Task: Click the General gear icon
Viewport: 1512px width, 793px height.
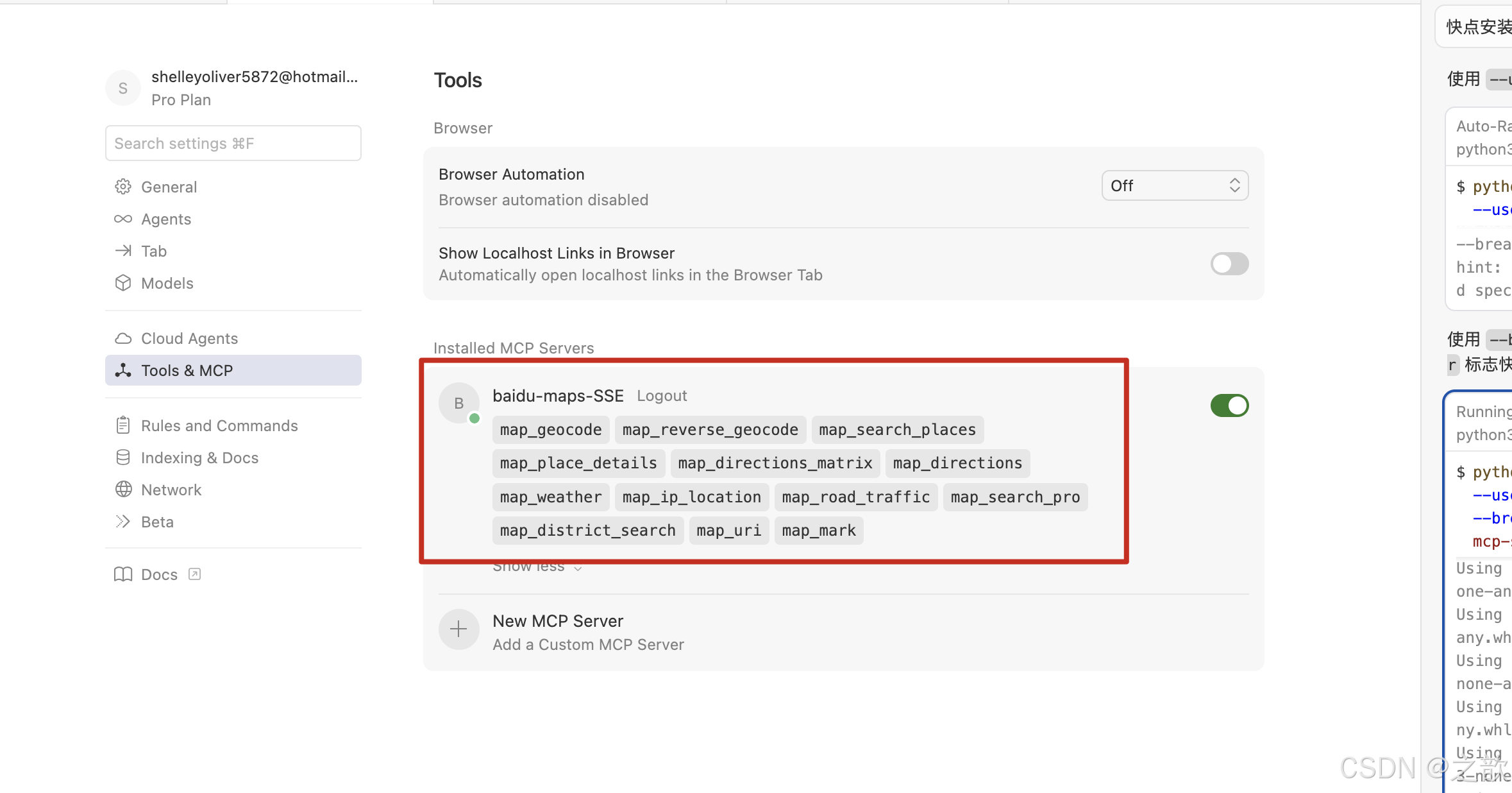Action: click(x=123, y=187)
